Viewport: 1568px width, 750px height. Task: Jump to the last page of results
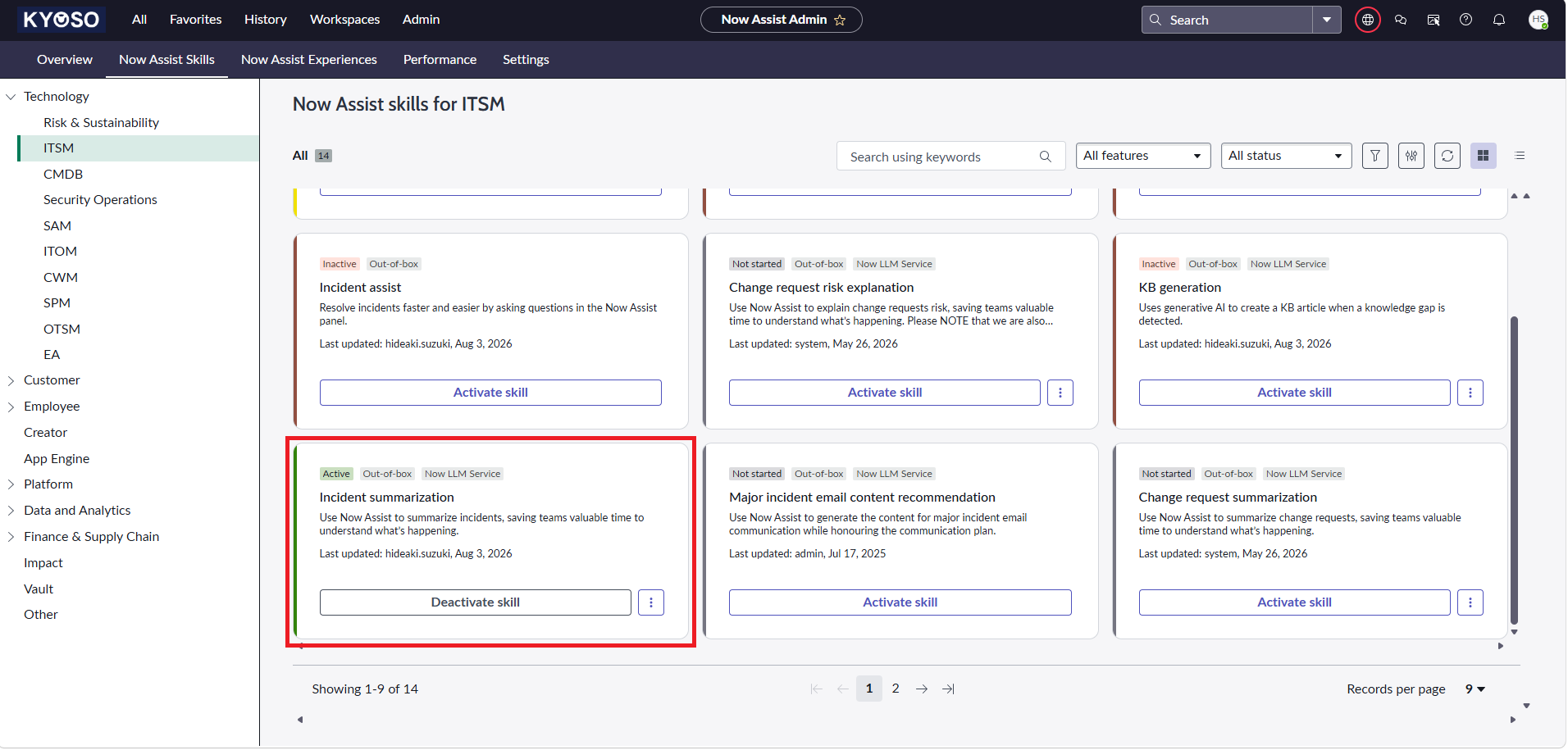point(948,689)
